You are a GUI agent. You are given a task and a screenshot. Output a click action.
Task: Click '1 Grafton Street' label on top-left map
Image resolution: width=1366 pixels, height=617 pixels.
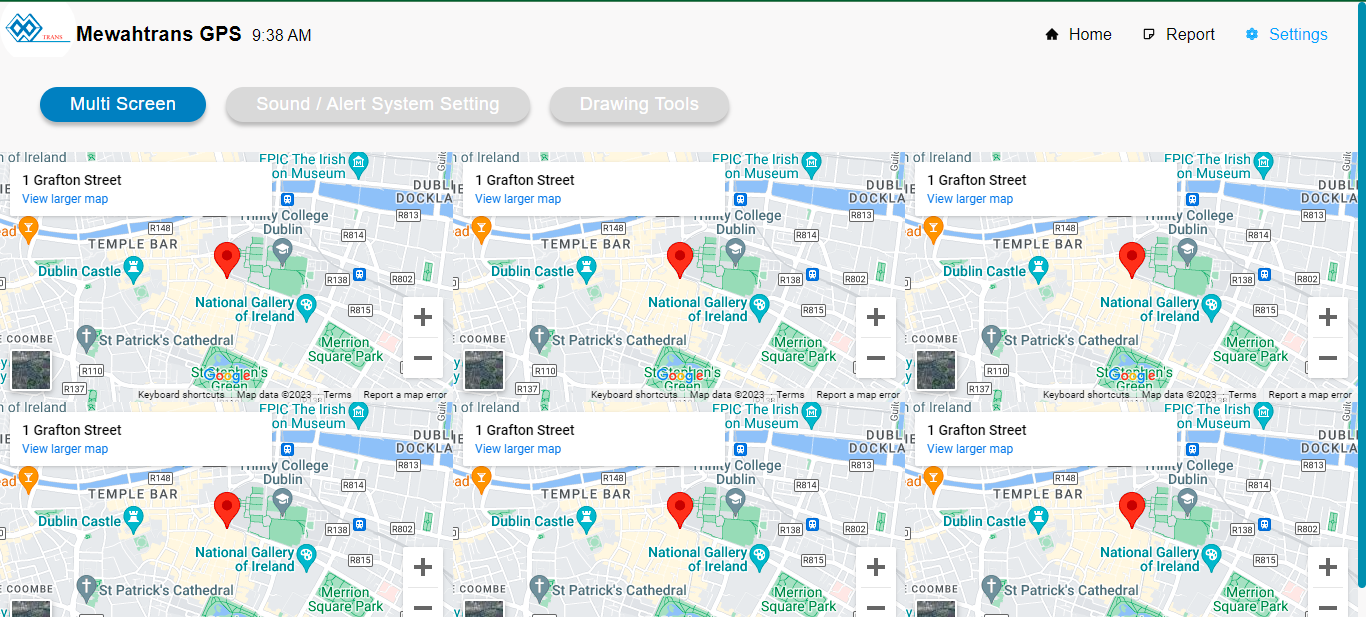(72, 180)
